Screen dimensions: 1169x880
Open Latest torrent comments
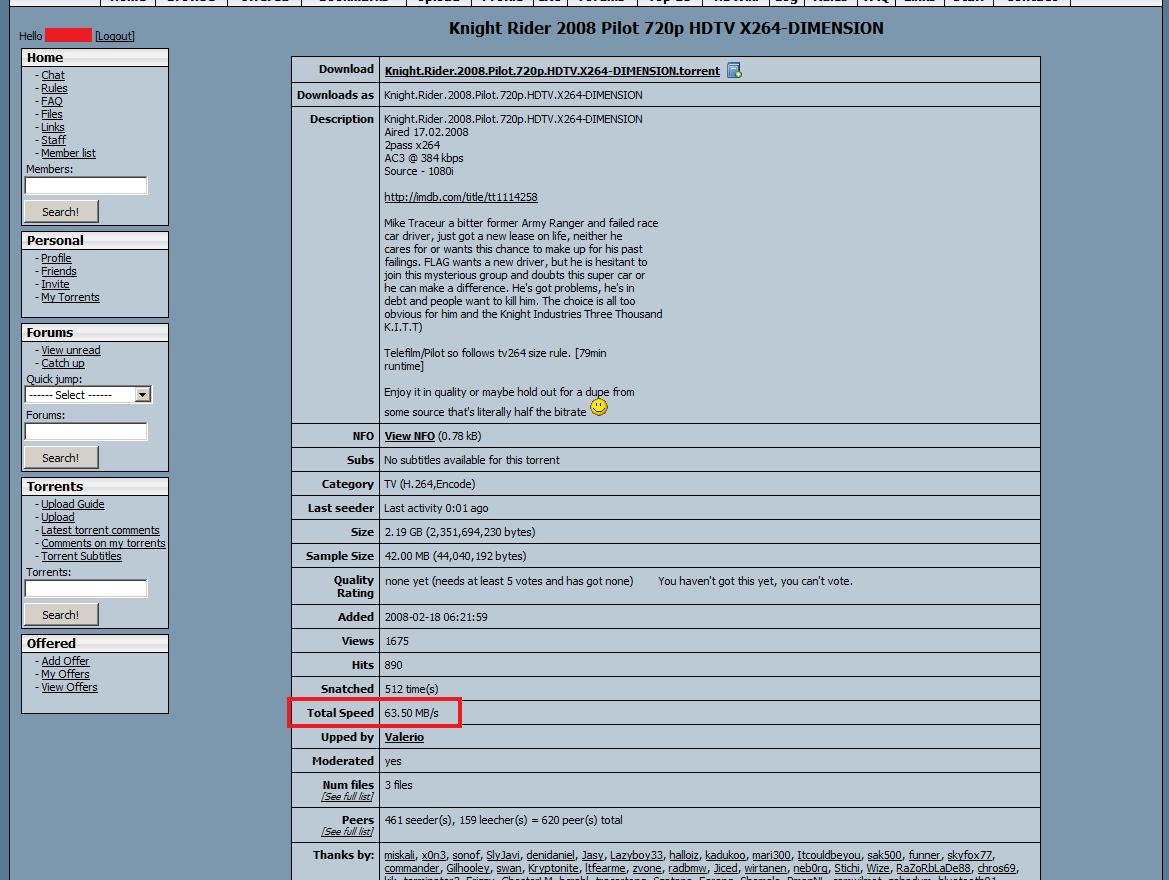tap(100, 530)
